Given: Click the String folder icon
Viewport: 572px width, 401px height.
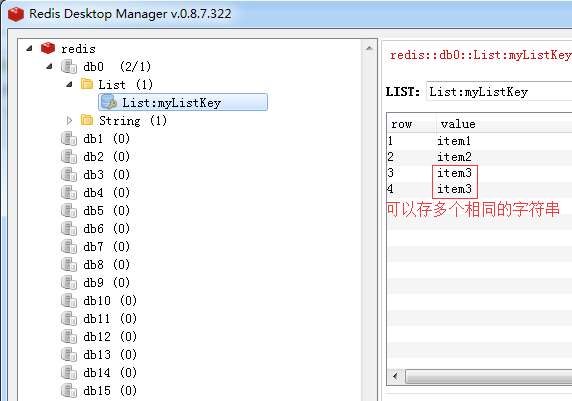Looking at the screenshot, I should tap(87, 120).
